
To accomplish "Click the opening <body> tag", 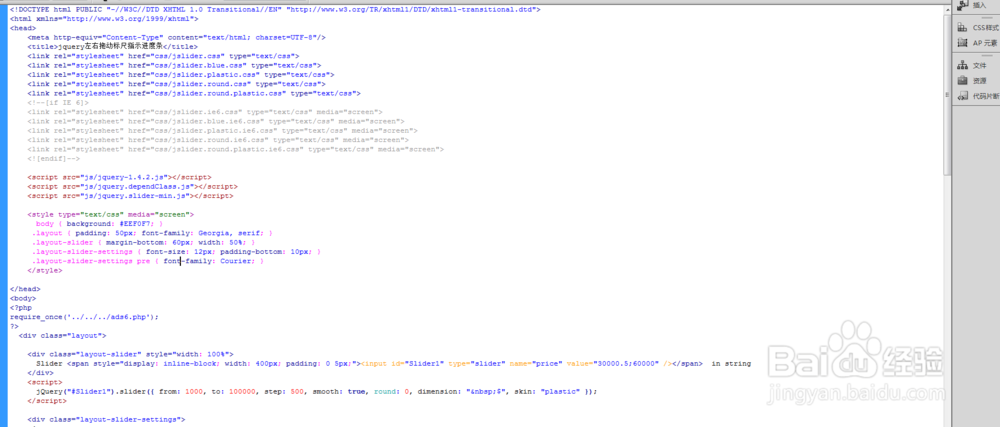I will coord(23,298).
